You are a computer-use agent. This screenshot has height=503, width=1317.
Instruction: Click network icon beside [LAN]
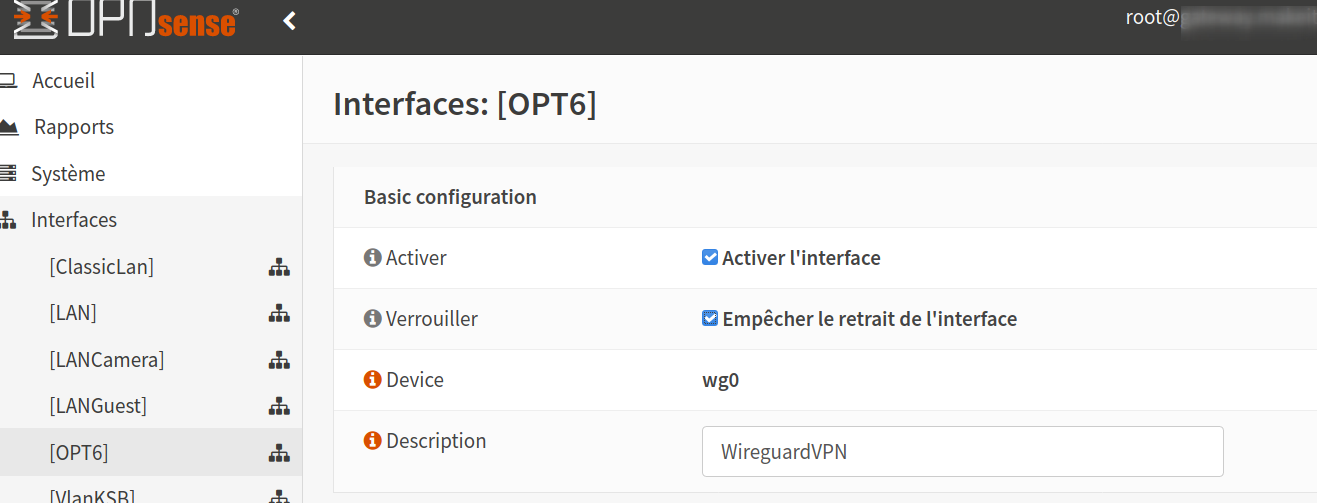coord(279,313)
